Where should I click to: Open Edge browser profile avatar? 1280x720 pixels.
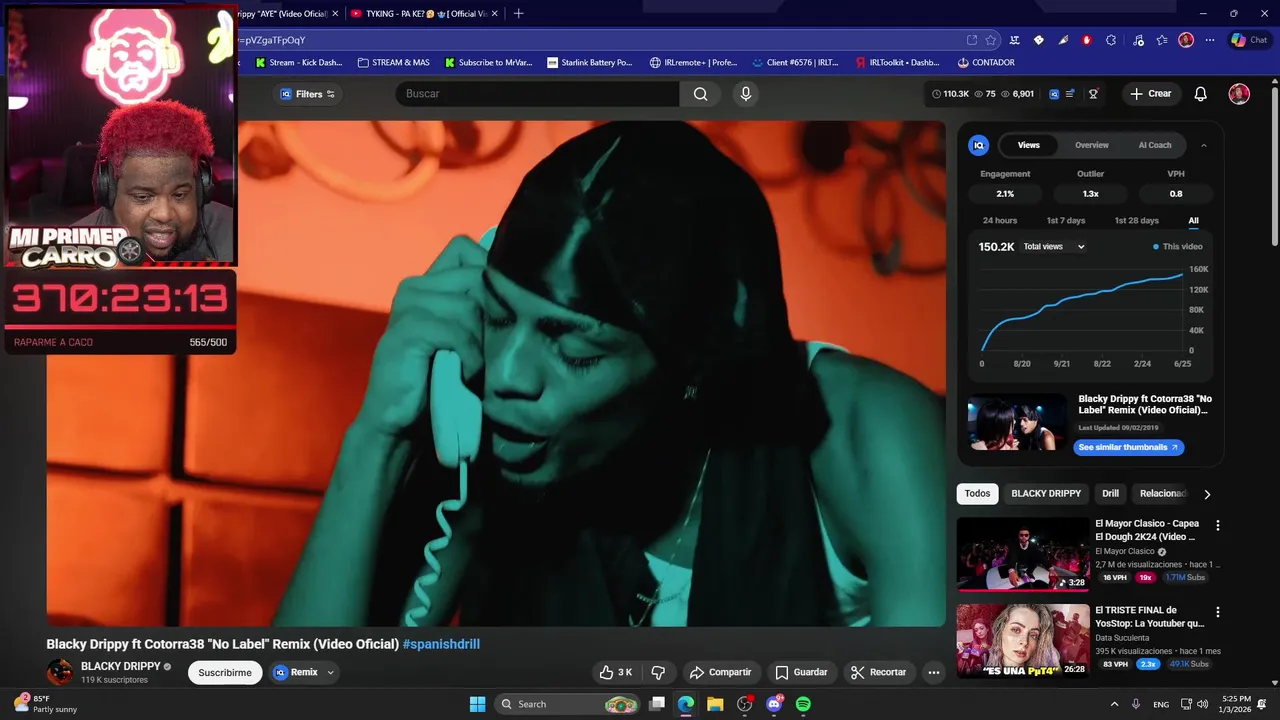click(1186, 40)
